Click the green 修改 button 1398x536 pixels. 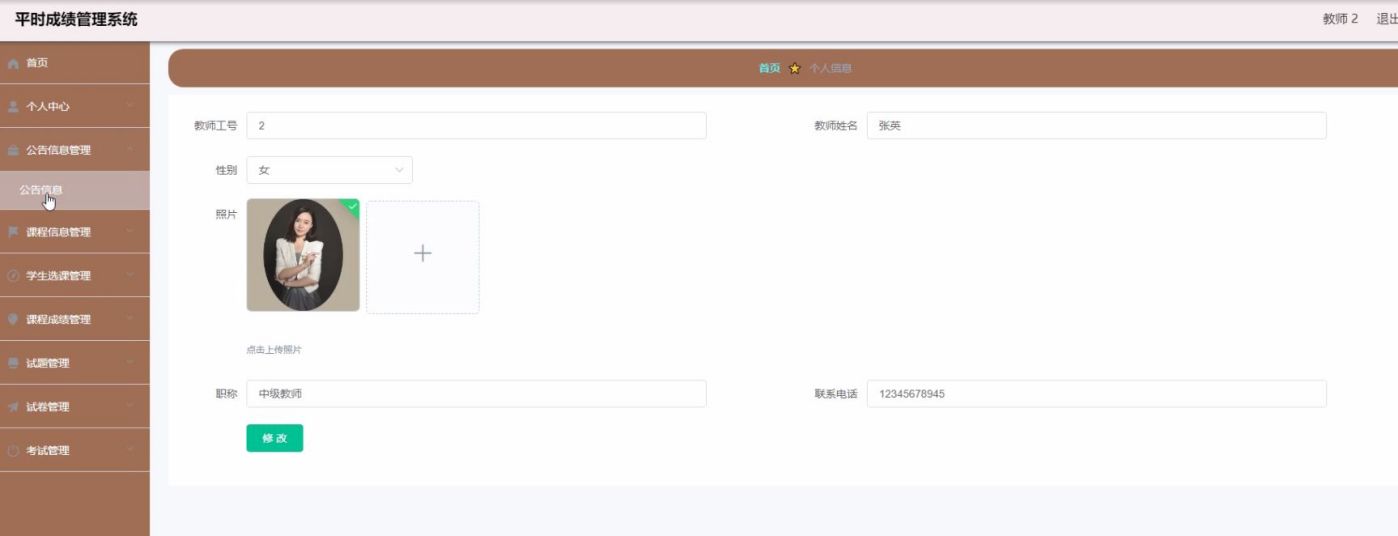point(274,438)
